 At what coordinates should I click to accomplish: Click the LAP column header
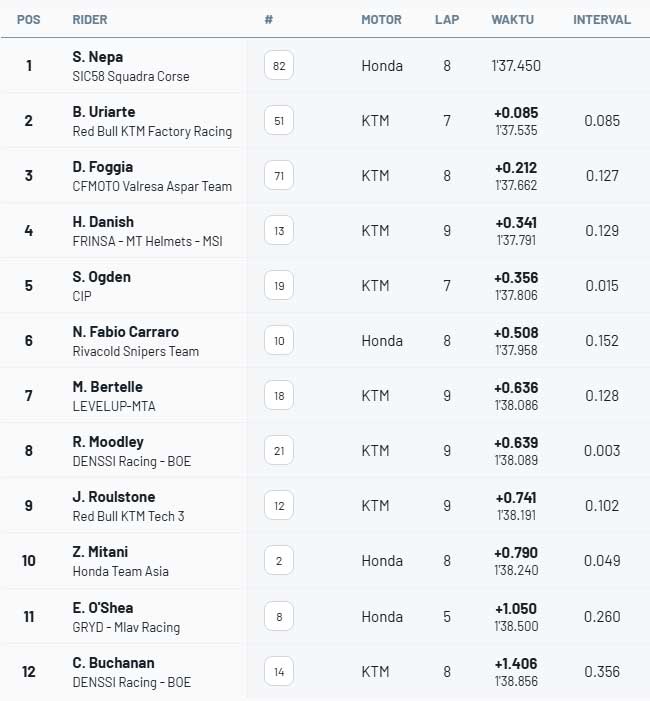(447, 20)
